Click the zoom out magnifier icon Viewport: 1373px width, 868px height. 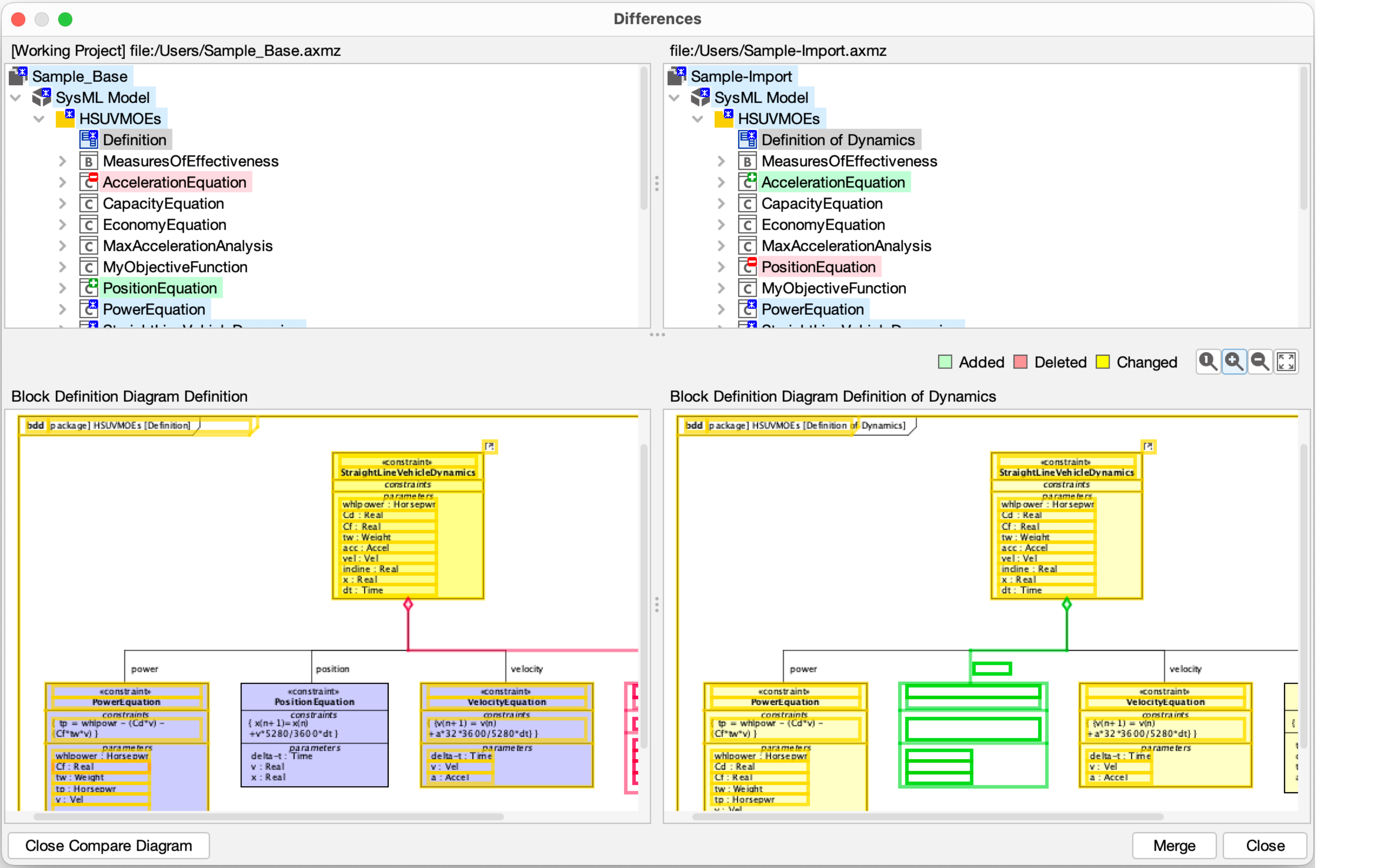point(1260,361)
